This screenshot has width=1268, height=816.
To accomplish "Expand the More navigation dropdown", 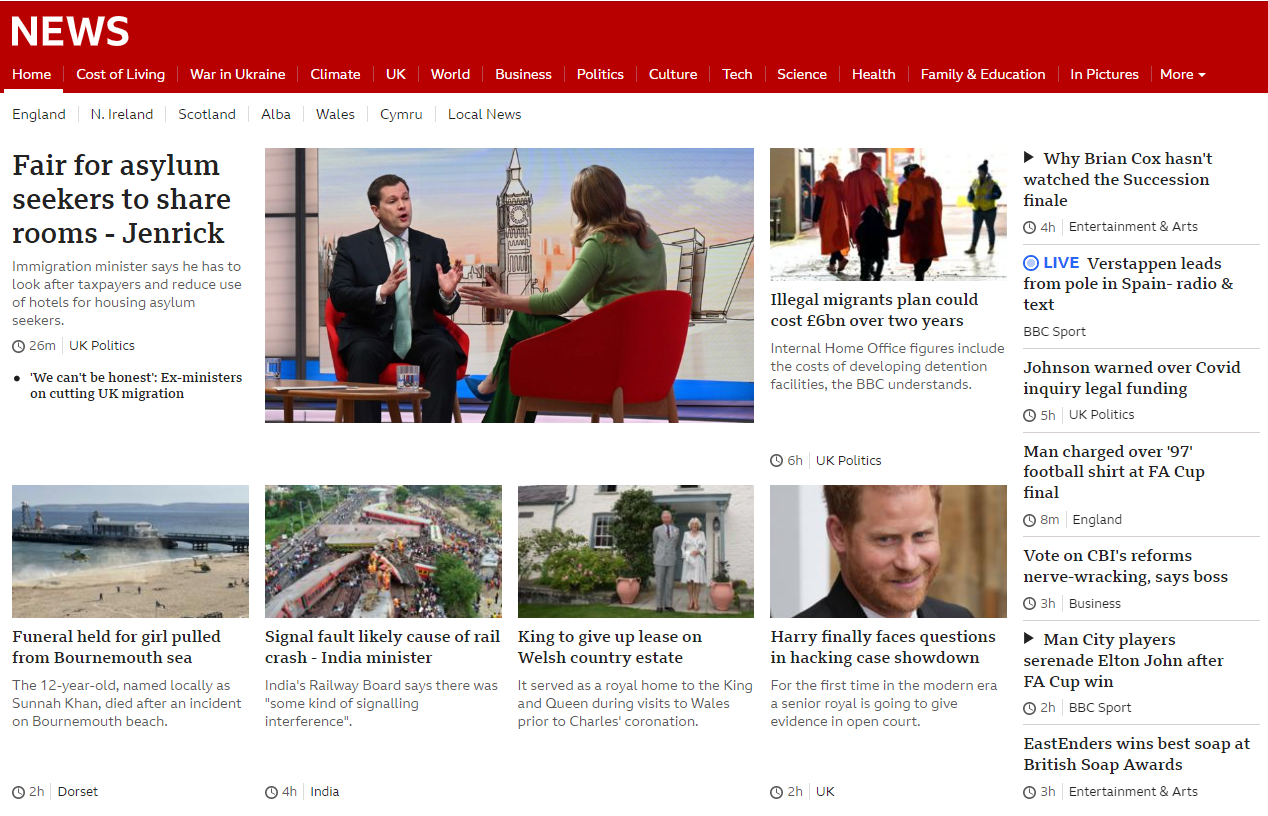I will 1182,74.
